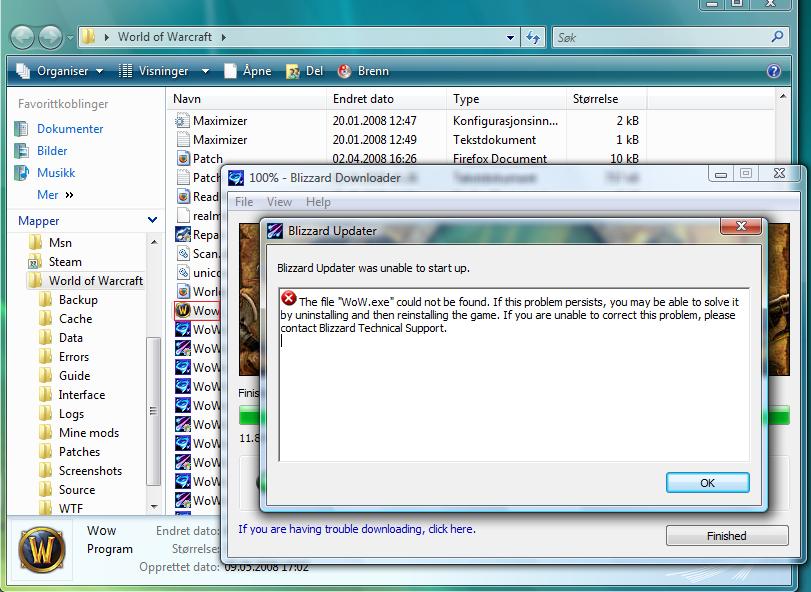The width and height of the screenshot is (811, 592).
Task: Click inside the Blizzard Updater error message box
Action: tap(514, 375)
